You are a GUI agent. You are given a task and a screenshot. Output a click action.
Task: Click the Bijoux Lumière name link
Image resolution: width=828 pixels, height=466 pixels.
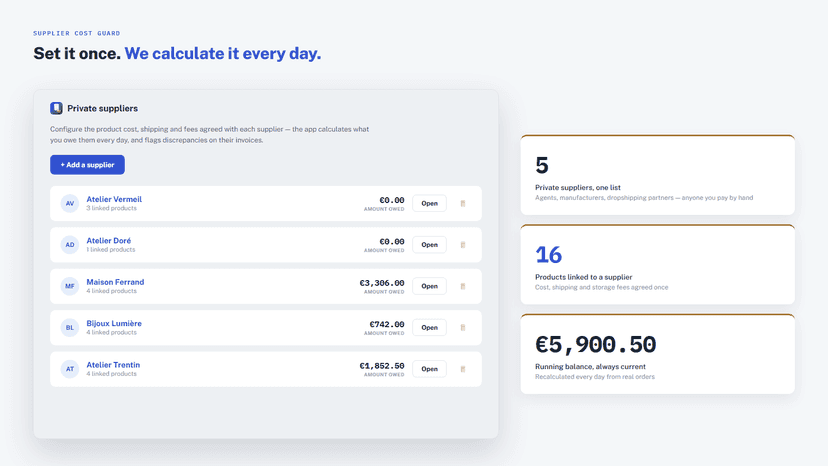tap(114, 323)
